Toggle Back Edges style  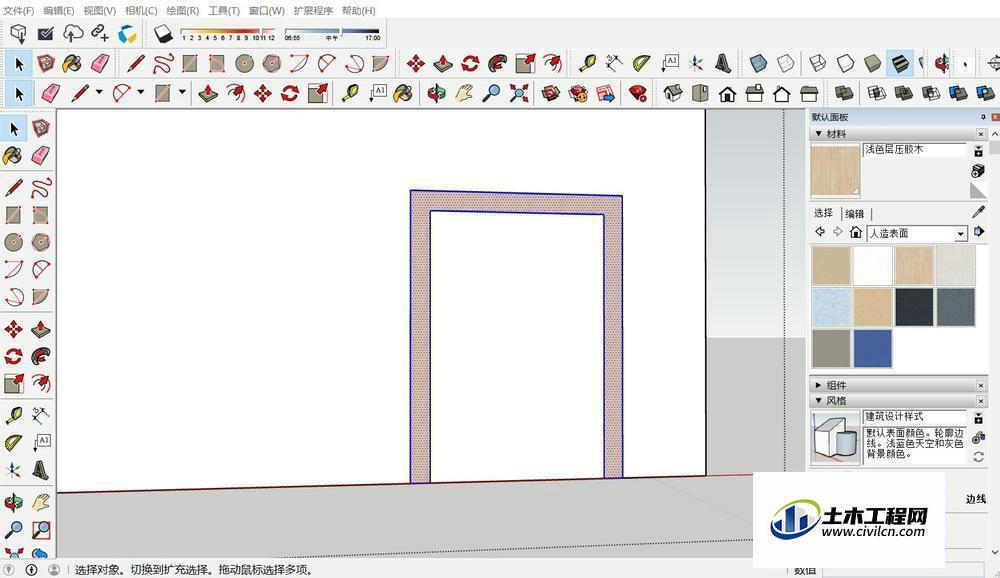click(786, 63)
